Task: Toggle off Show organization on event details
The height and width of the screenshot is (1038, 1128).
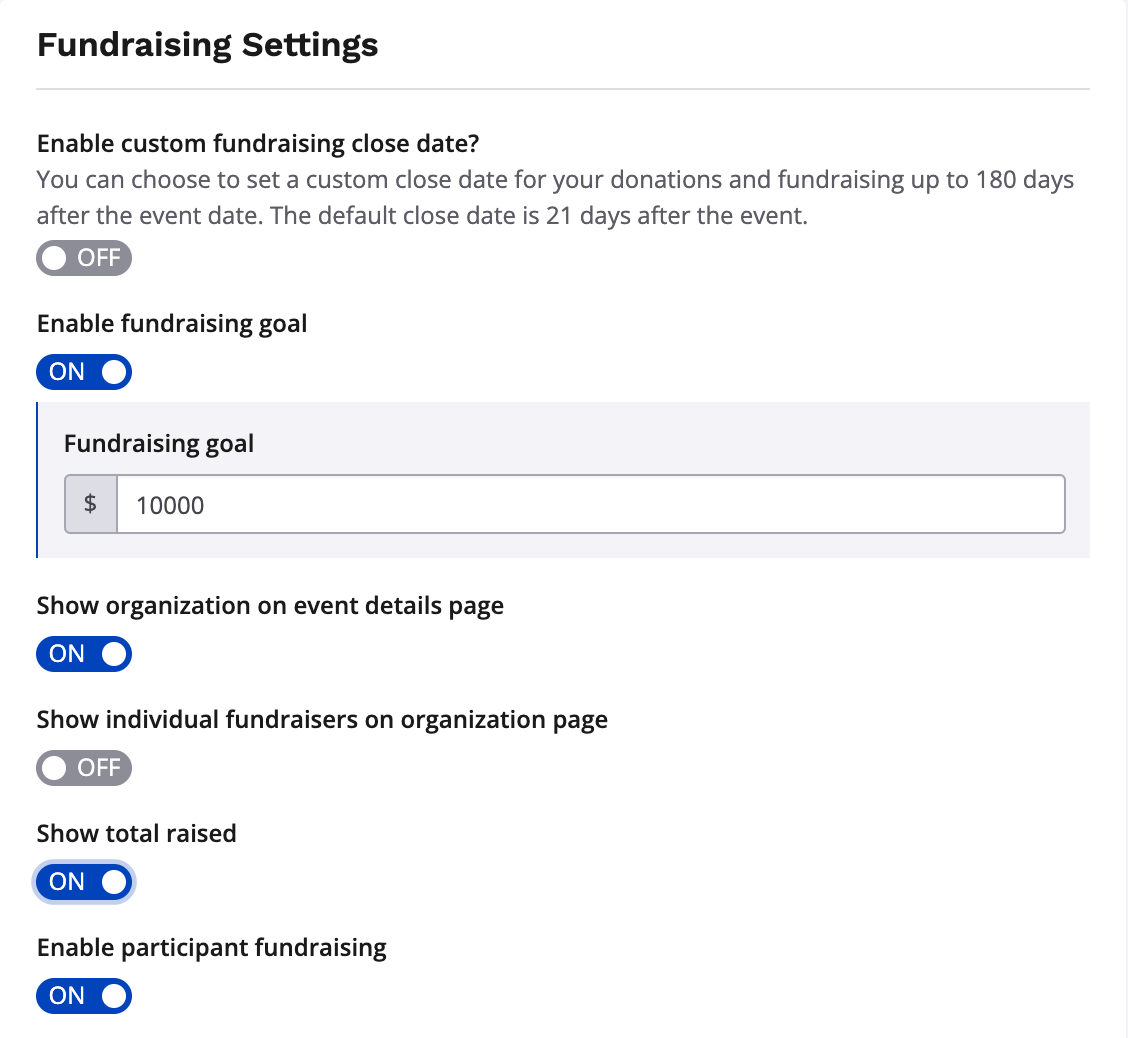Action: coord(84,654)
